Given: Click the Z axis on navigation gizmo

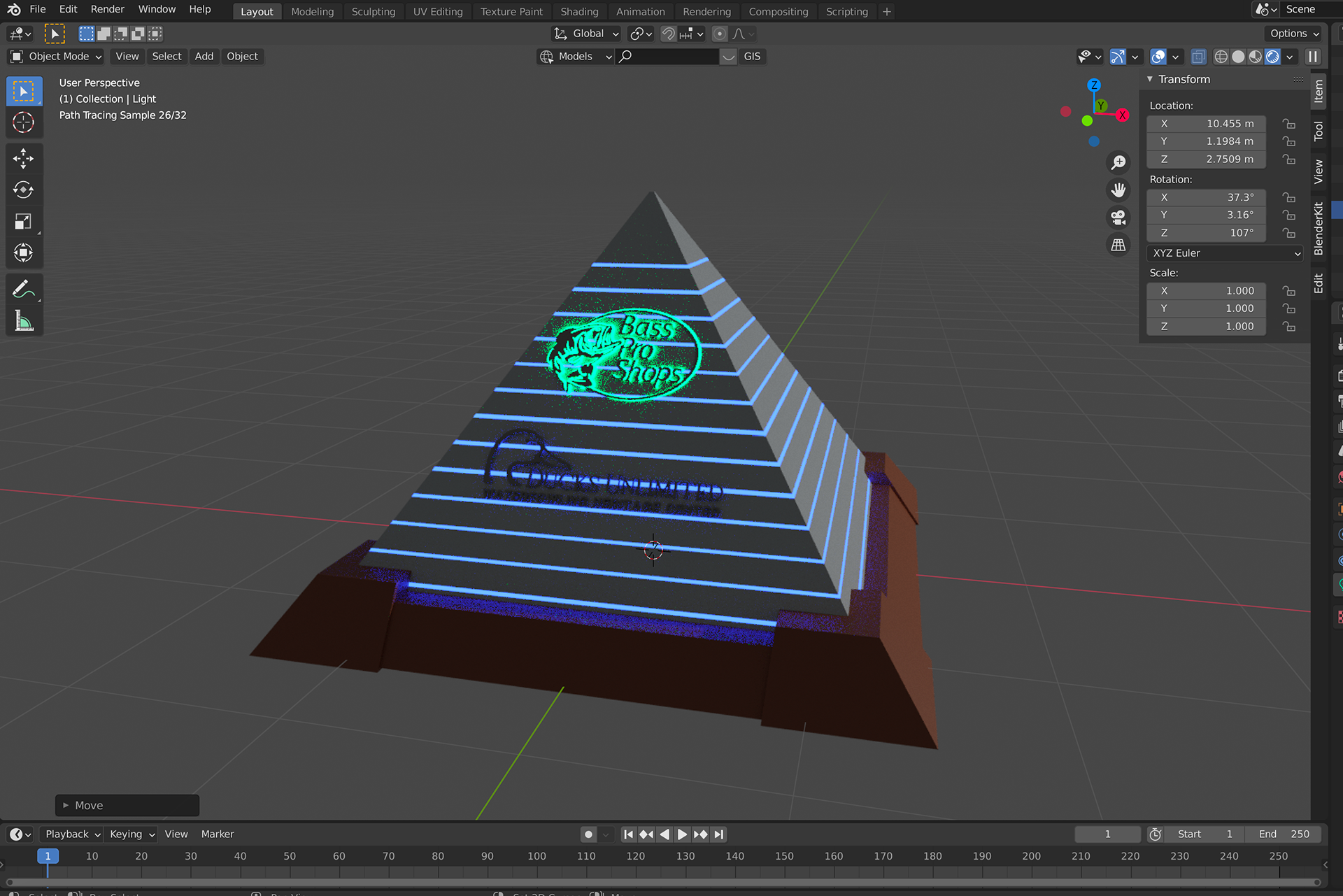Looking at the screenshot, I should pos(1094,85).
